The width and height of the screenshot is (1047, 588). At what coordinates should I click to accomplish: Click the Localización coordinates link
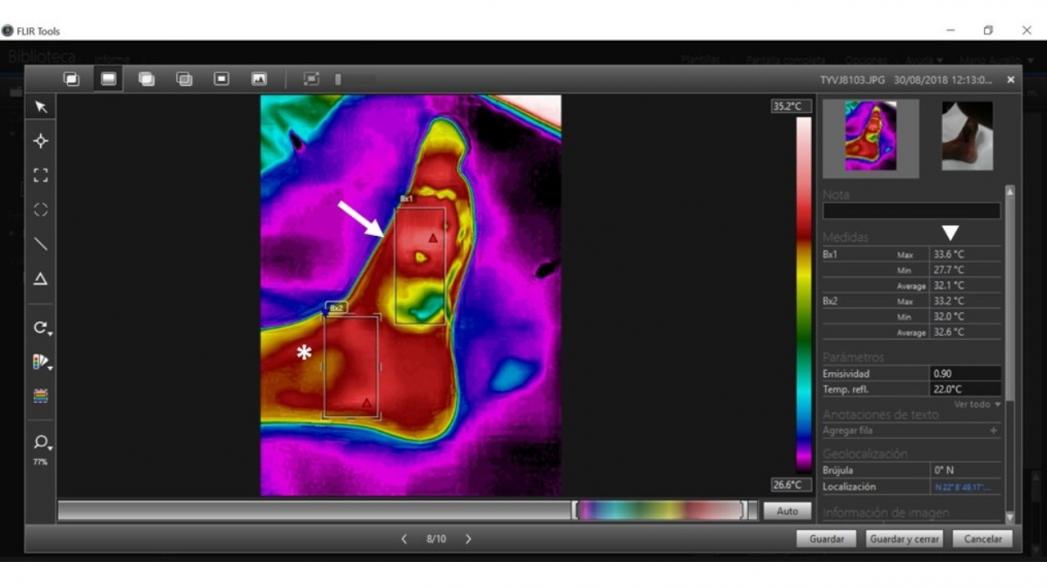pyautogui.click(x=962, y=487)
